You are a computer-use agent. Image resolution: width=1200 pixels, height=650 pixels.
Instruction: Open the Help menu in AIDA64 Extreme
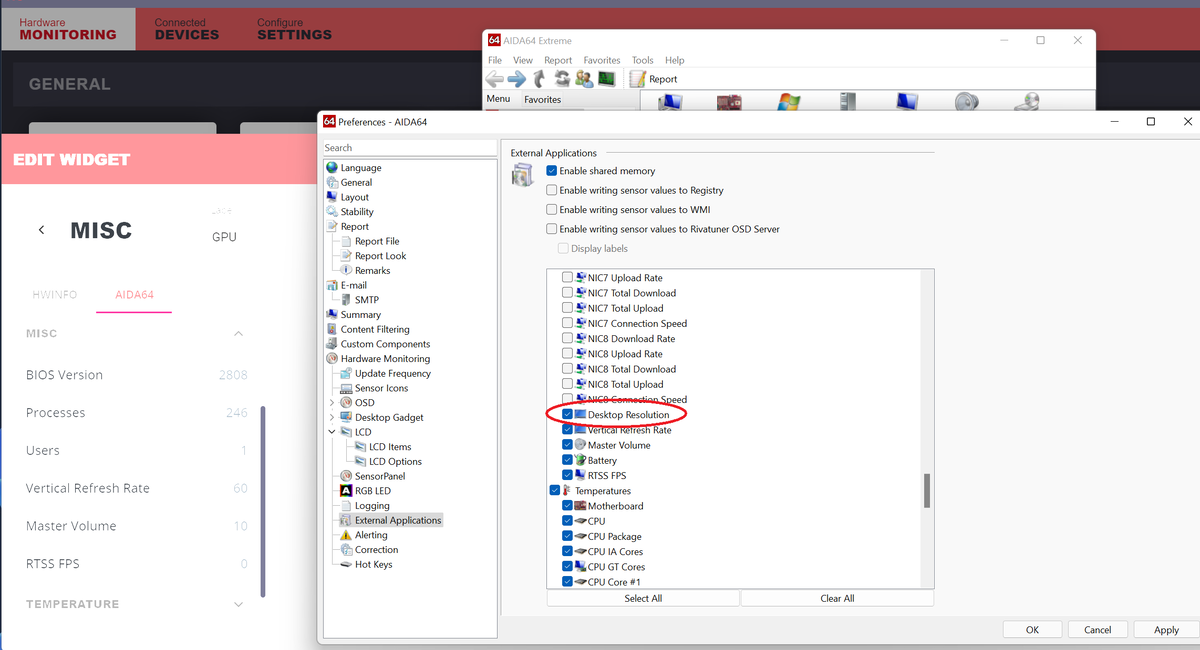[x=675, y=60]
